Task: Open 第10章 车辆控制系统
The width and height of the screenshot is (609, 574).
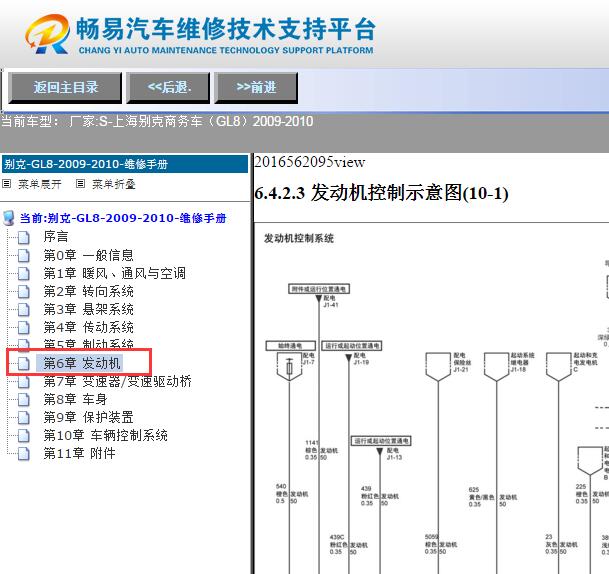Action: pos(105,435)
